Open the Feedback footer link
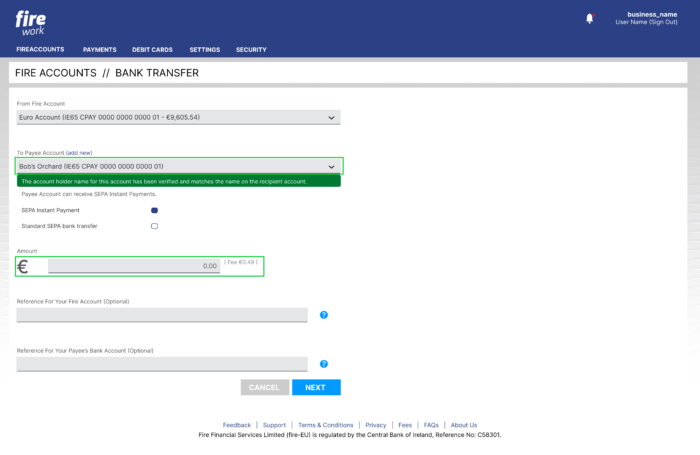Image resolution: width=700 pixels, height=455 pixels. (237, 425)
